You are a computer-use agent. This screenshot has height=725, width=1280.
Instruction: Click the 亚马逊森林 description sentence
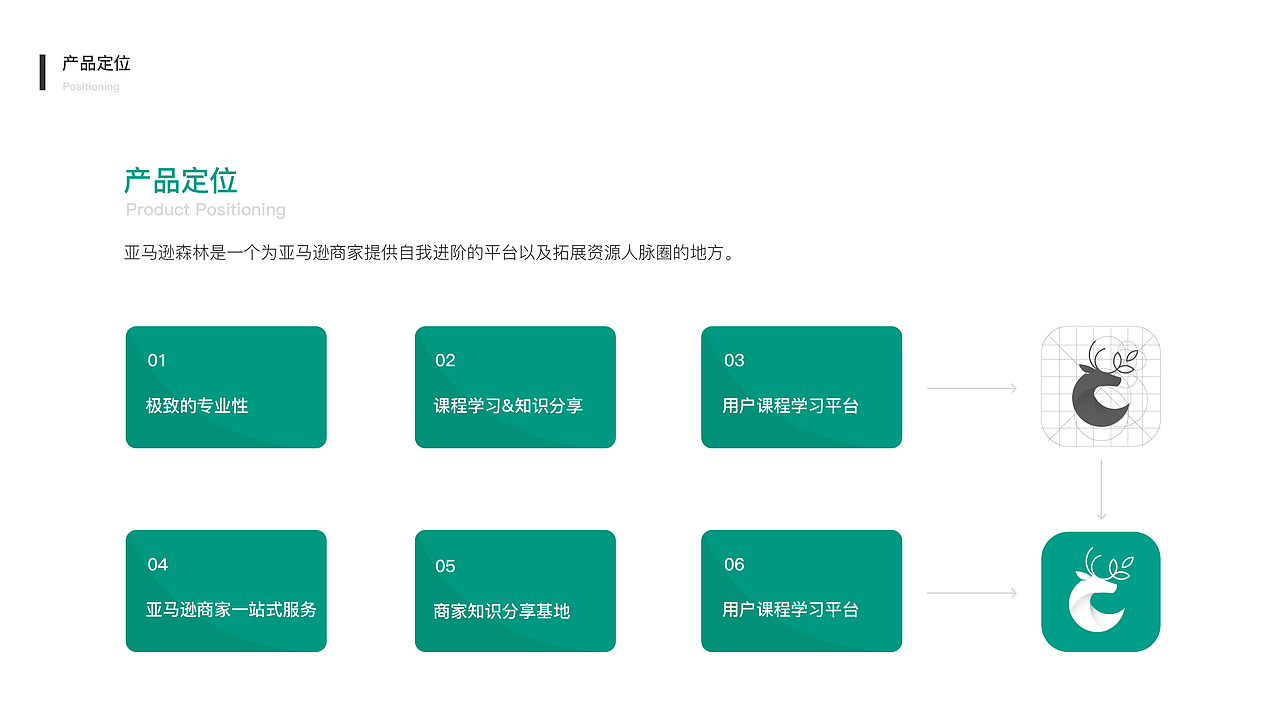pos(430,253)
